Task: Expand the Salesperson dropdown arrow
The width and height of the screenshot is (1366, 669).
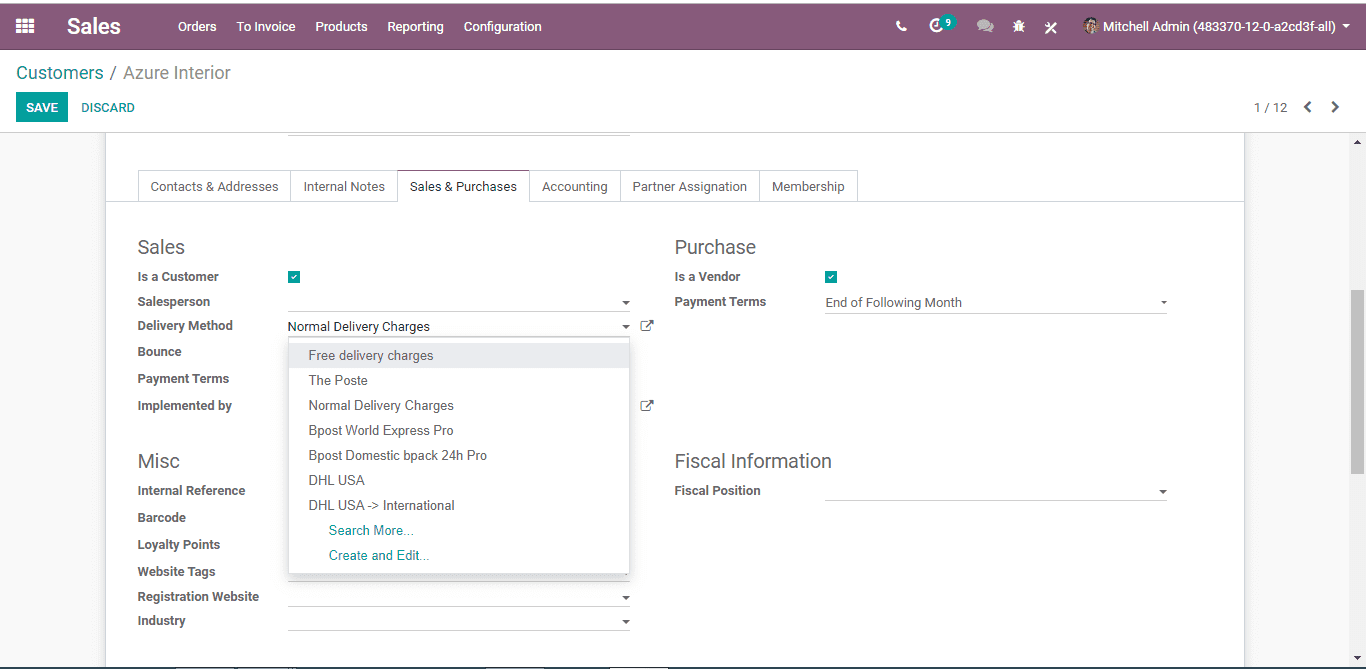Action: pos(626,303)
